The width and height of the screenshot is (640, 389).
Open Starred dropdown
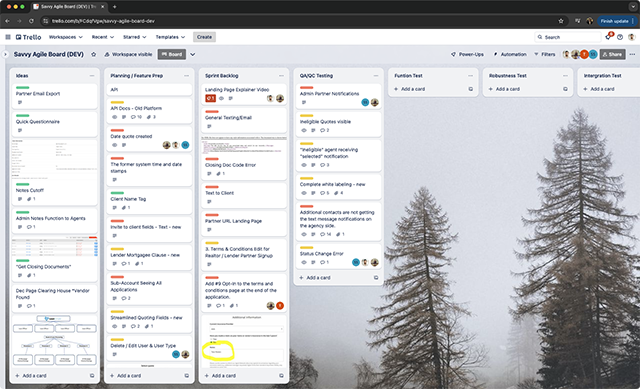click(x=135, y=37)
